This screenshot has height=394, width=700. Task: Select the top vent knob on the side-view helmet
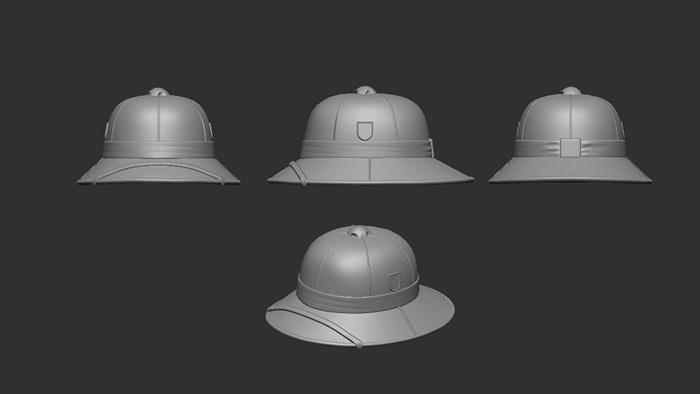click(x=366, y=90)
